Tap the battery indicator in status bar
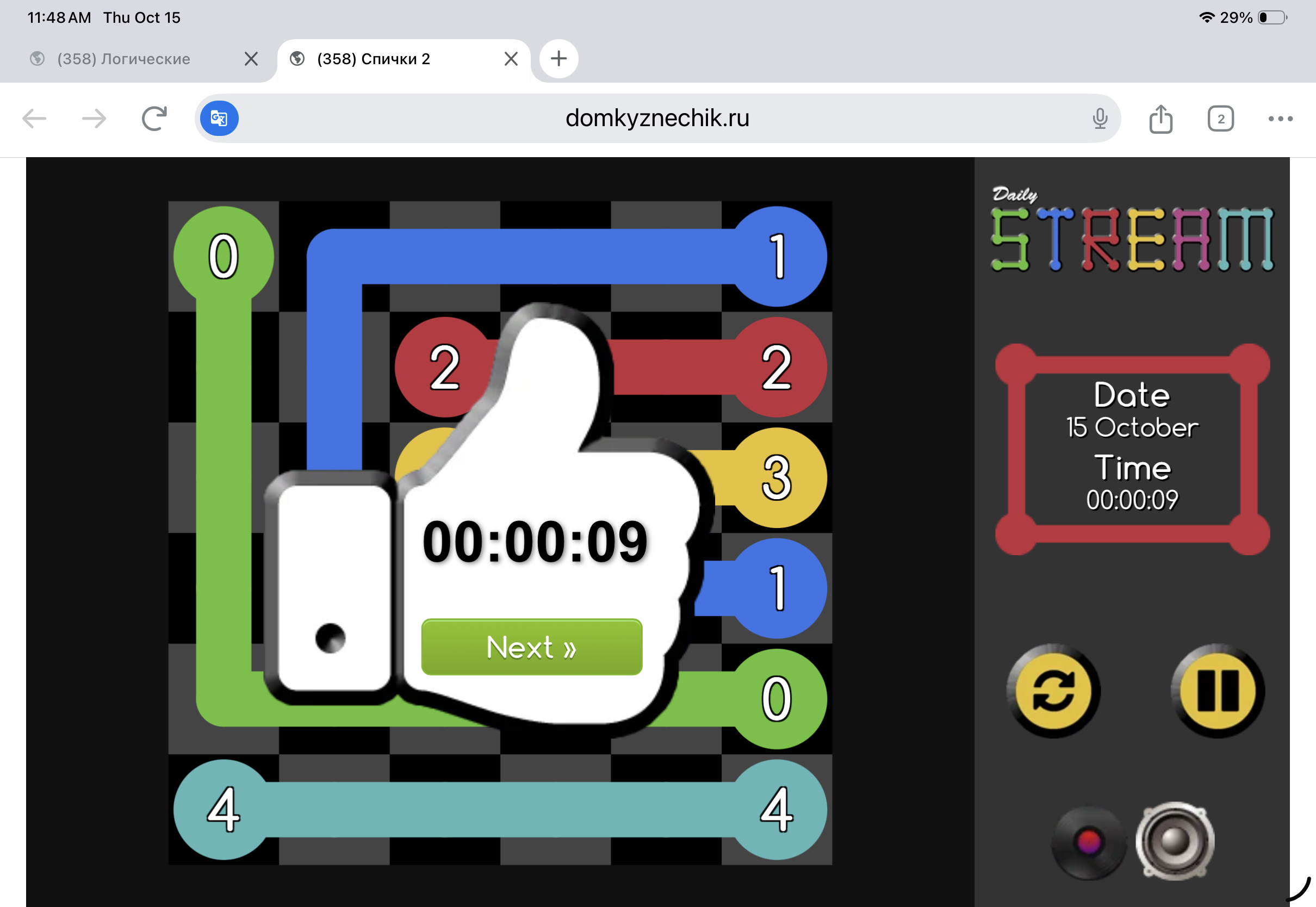The height and width of the screenshot is (907, 1316). pyautogui.click(x=1272, y=17)
